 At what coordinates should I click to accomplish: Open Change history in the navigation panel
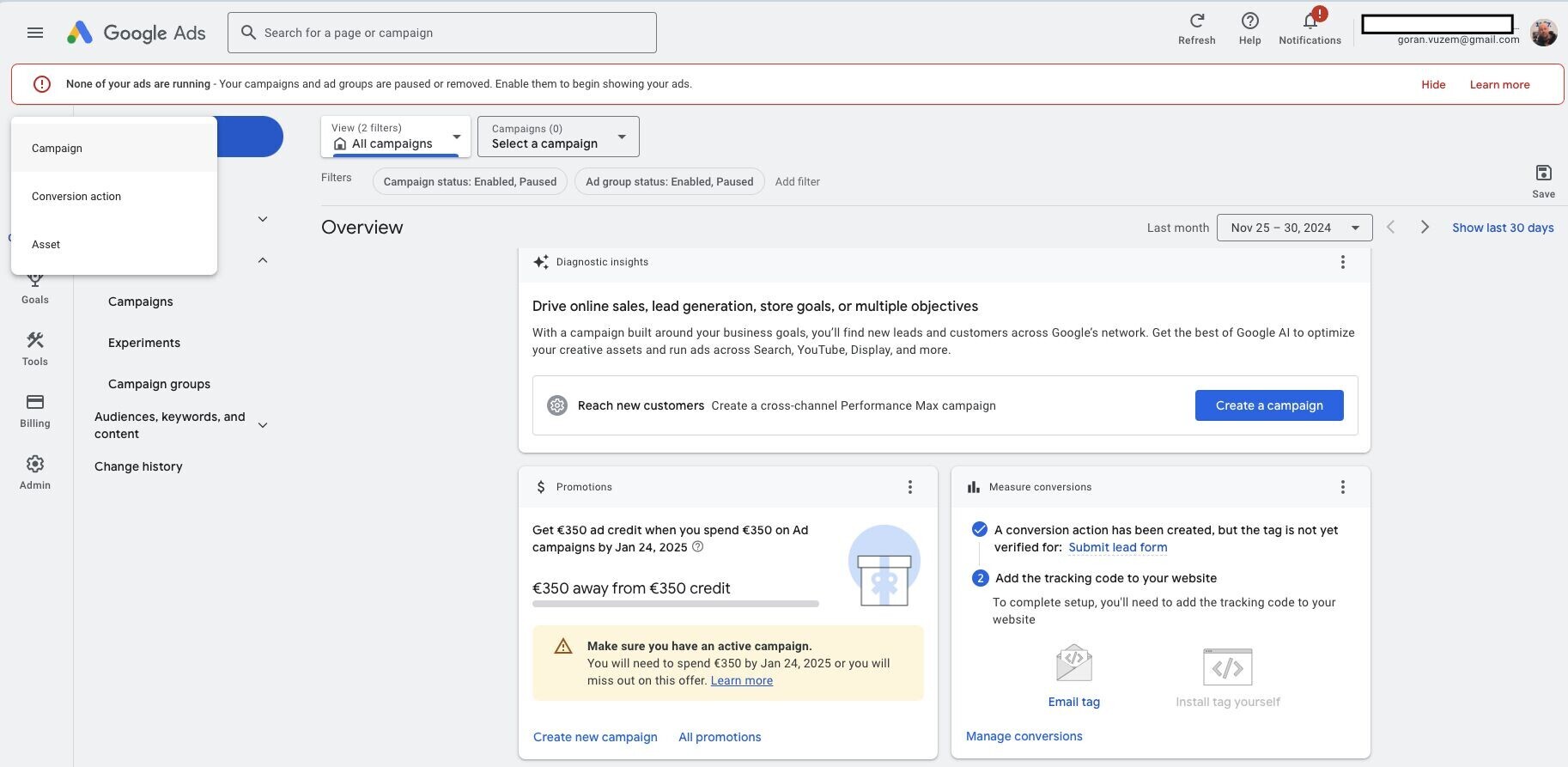click(x=138, y=466)
